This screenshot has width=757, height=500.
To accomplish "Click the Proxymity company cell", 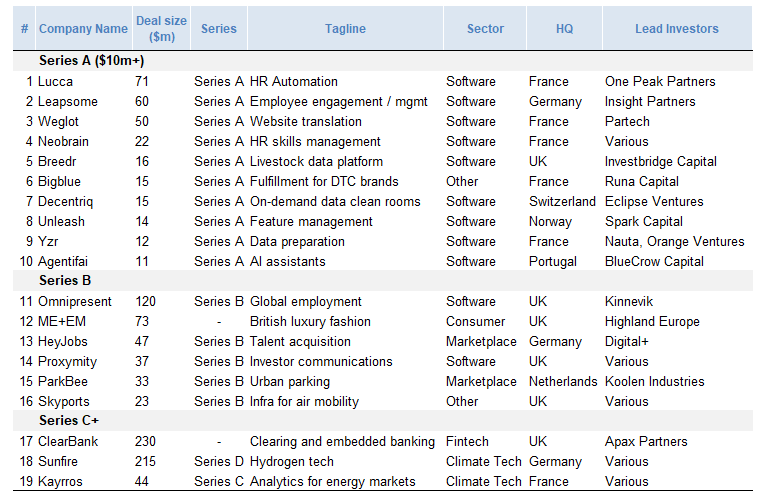I will [x=68, y=362].
